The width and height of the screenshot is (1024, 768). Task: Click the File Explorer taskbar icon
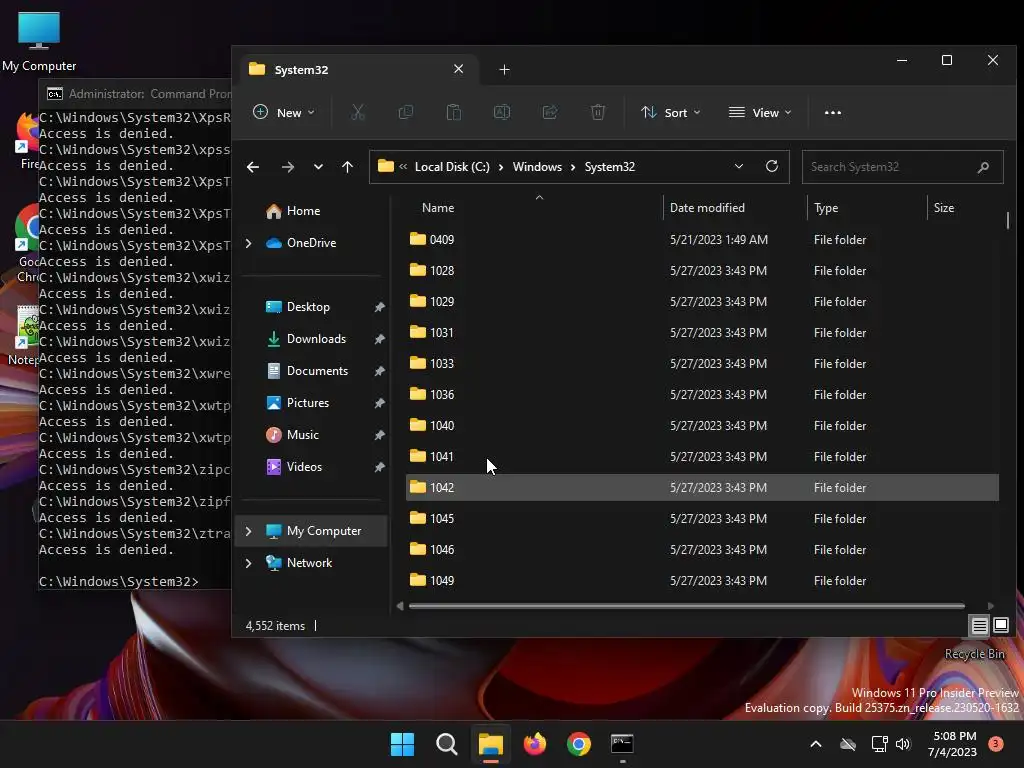[490, 744]
